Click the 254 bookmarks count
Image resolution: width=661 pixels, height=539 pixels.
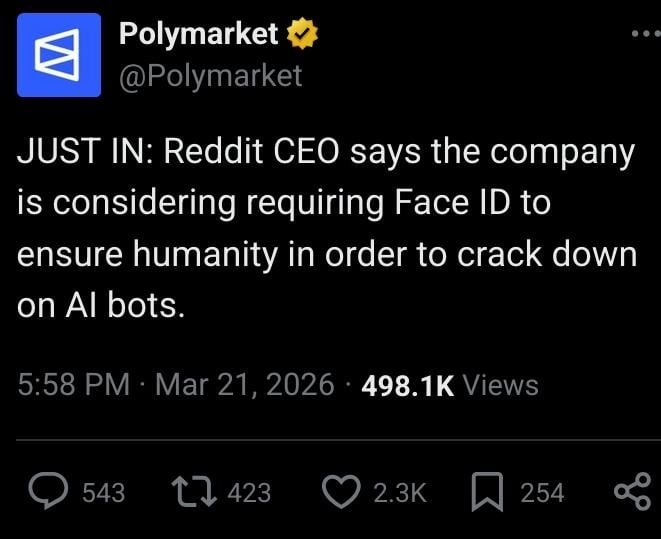click(542, 492)
